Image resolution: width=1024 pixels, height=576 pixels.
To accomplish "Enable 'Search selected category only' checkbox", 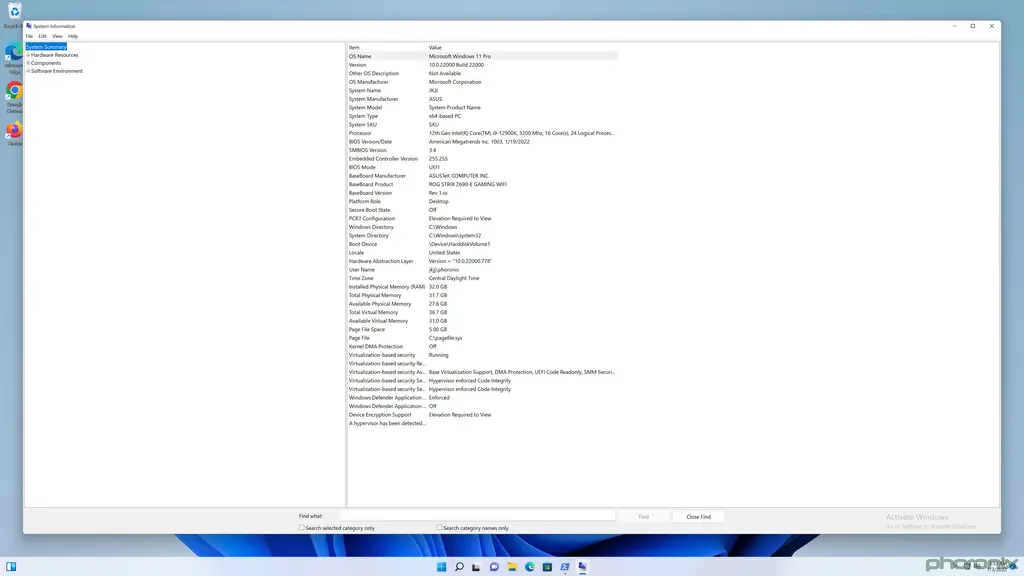I will pos(302,528).
